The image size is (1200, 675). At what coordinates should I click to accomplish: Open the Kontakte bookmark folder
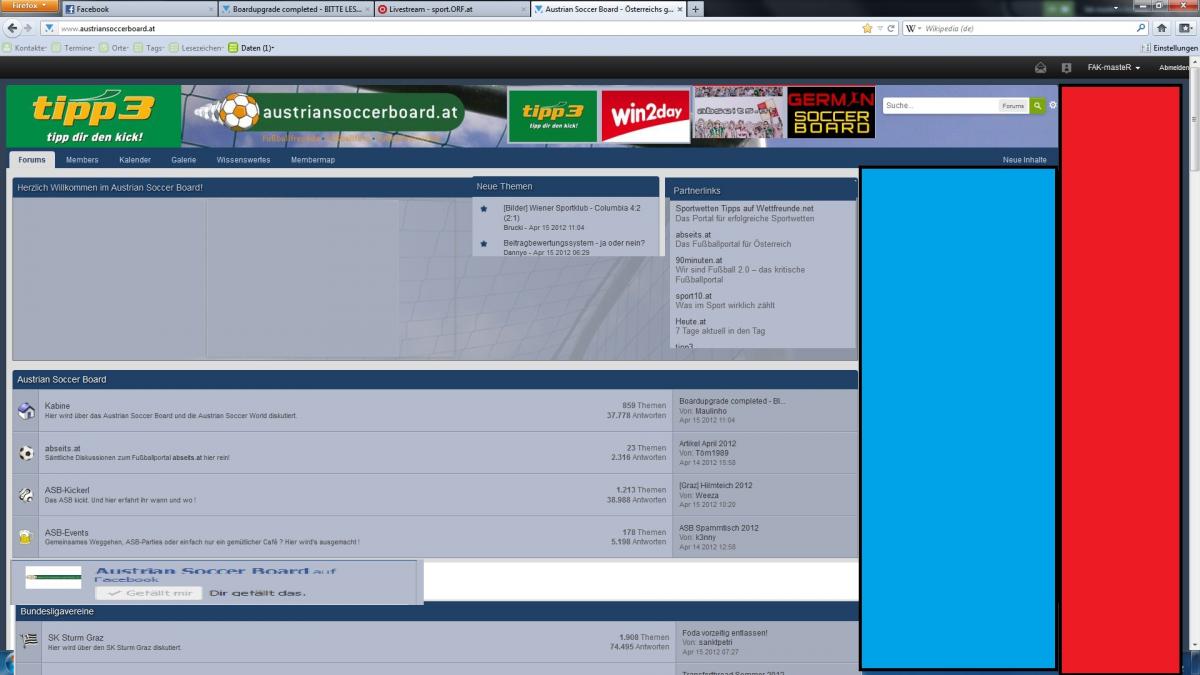pos(26,47)
